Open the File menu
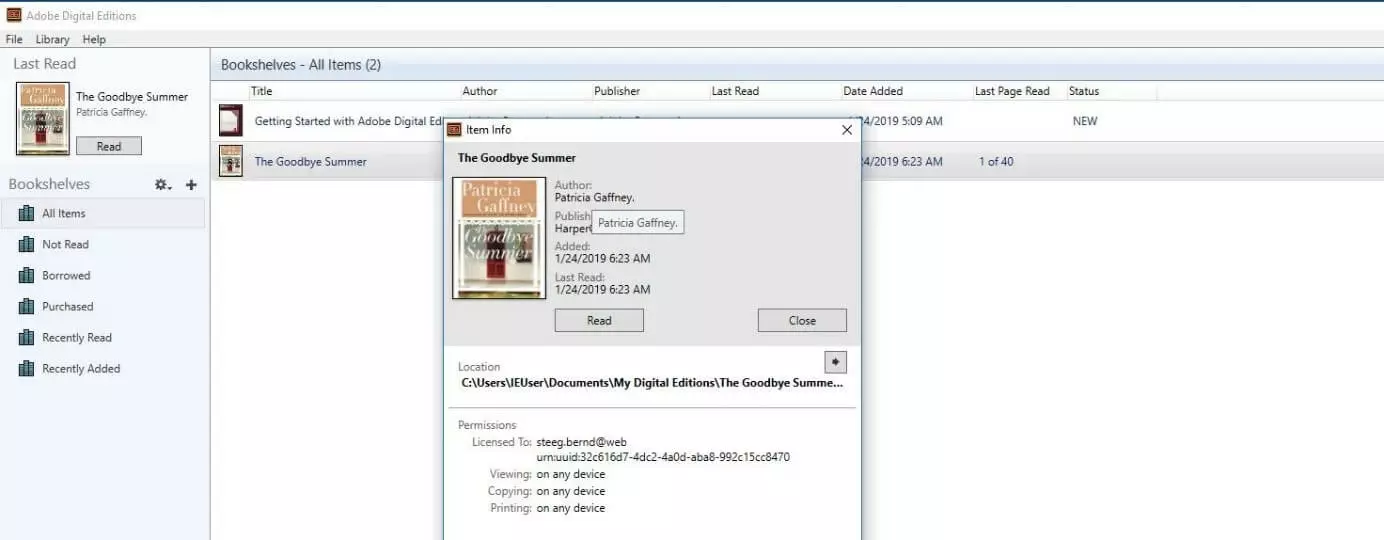Viewport: 1384px width, 540px height. point(14,39)
